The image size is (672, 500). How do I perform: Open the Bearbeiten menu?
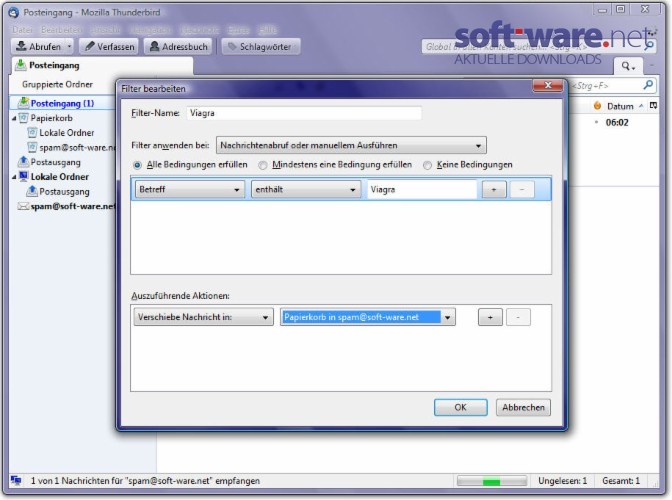[x=61, y=30]
